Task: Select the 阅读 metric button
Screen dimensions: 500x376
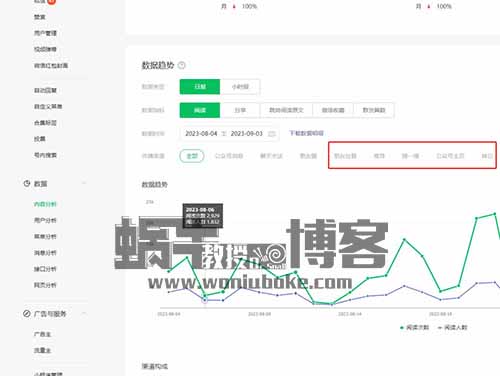Action: click(200, 110)
